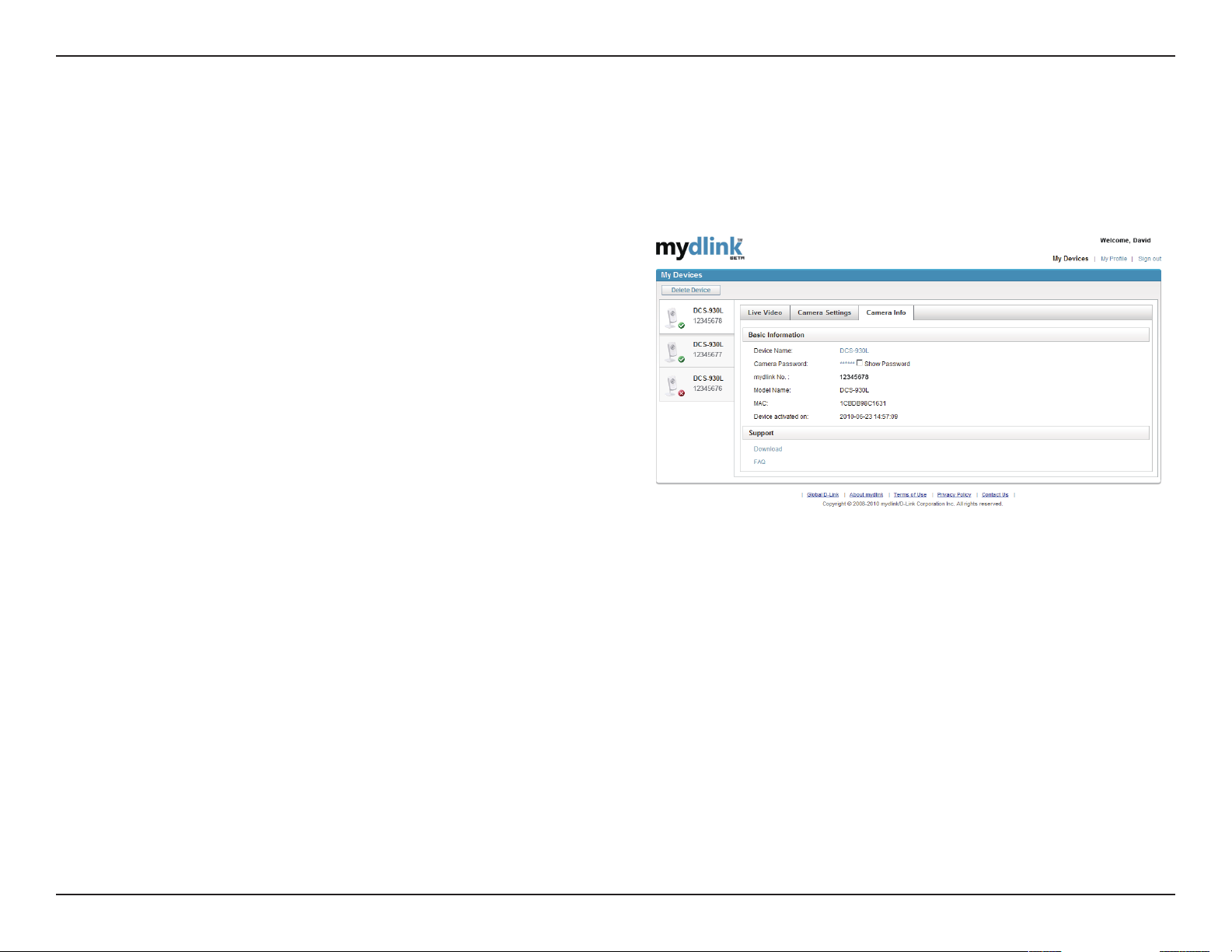1232x952 pixels.
Task: Open My Devices in top navigation
Action: pyautogui.click(x=1070, y=259)
